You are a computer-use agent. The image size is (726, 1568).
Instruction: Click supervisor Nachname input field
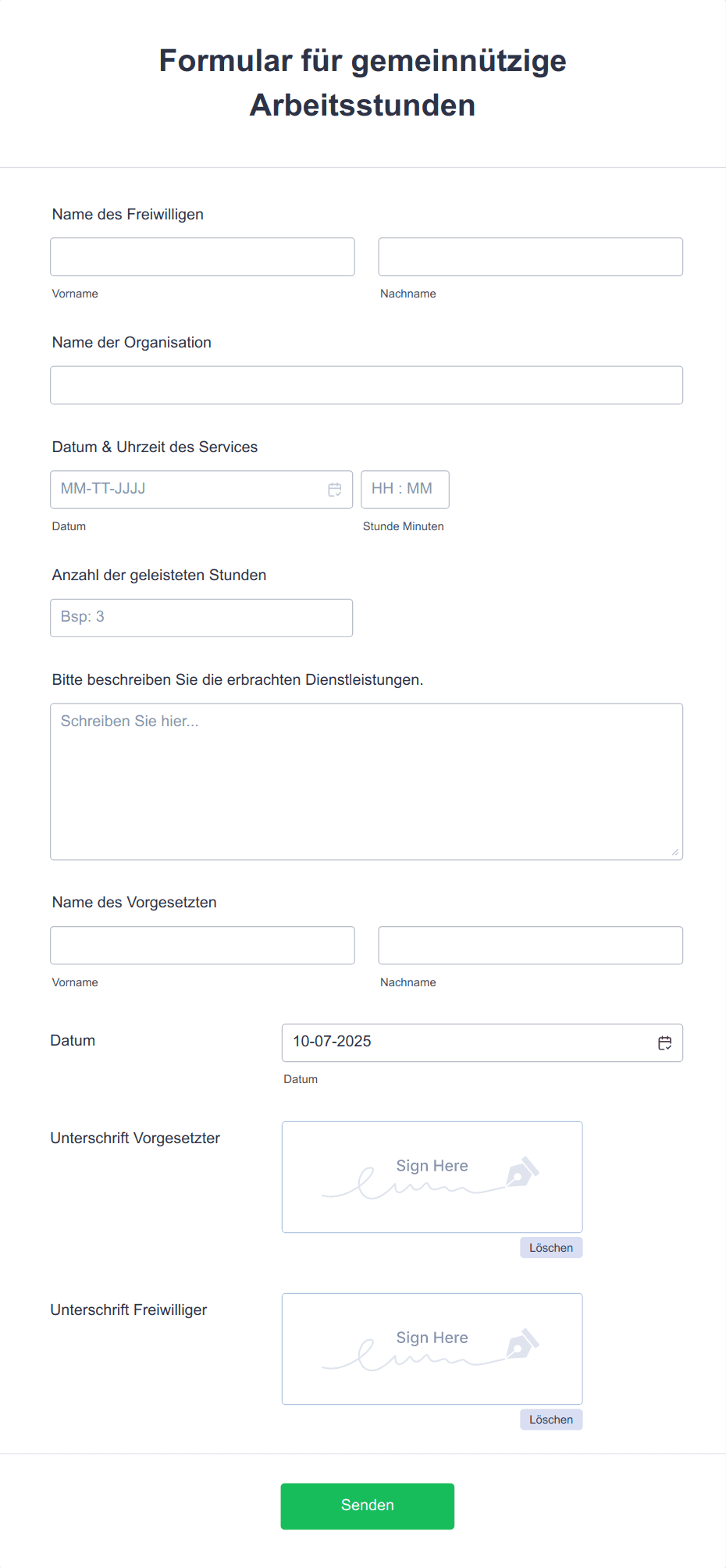click(x=531, y=946)
